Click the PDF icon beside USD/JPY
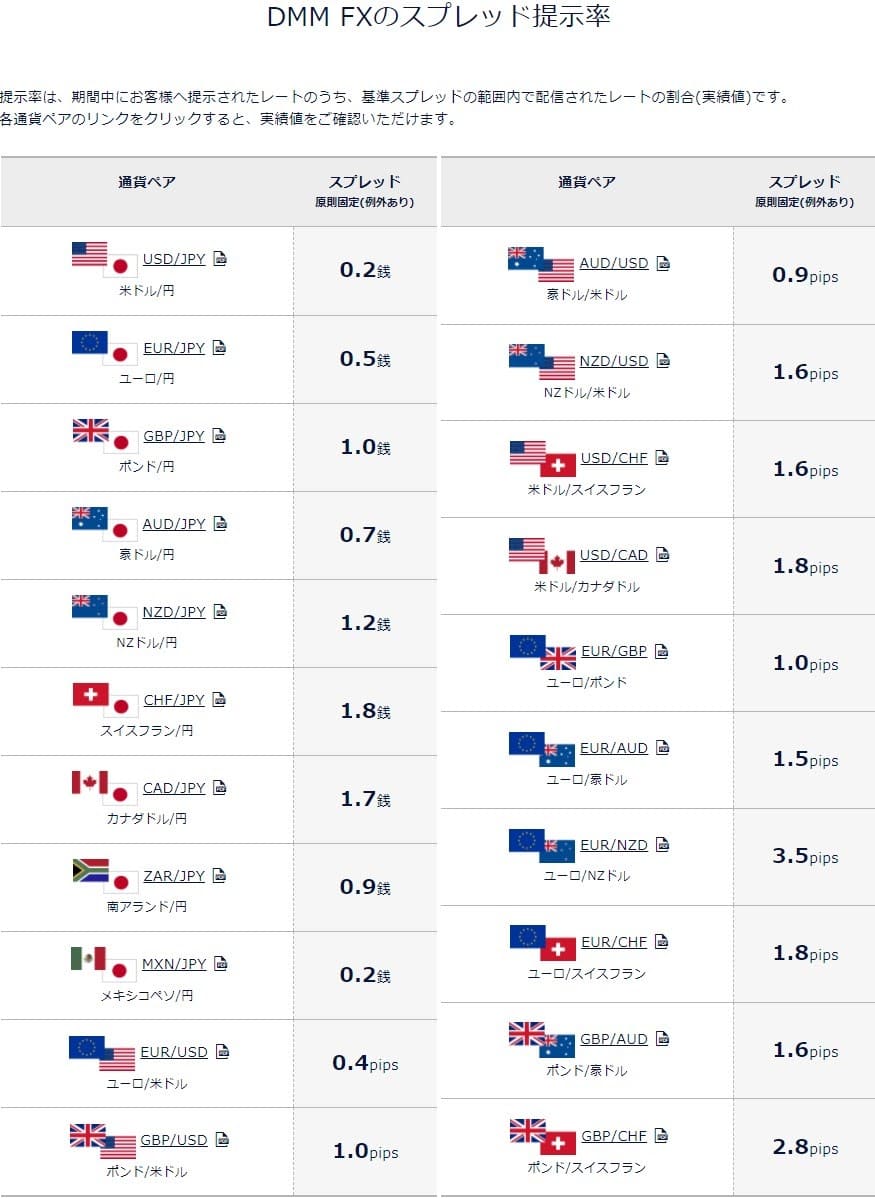 coord(220,260)
